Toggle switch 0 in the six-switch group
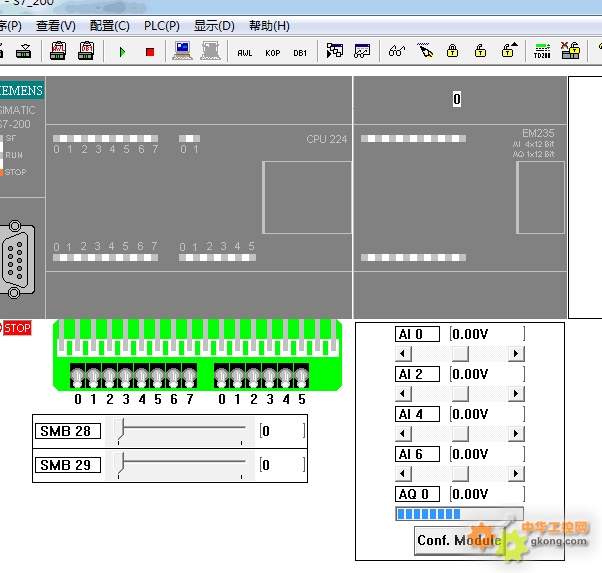602x573 pixels. tap(222, 376)
